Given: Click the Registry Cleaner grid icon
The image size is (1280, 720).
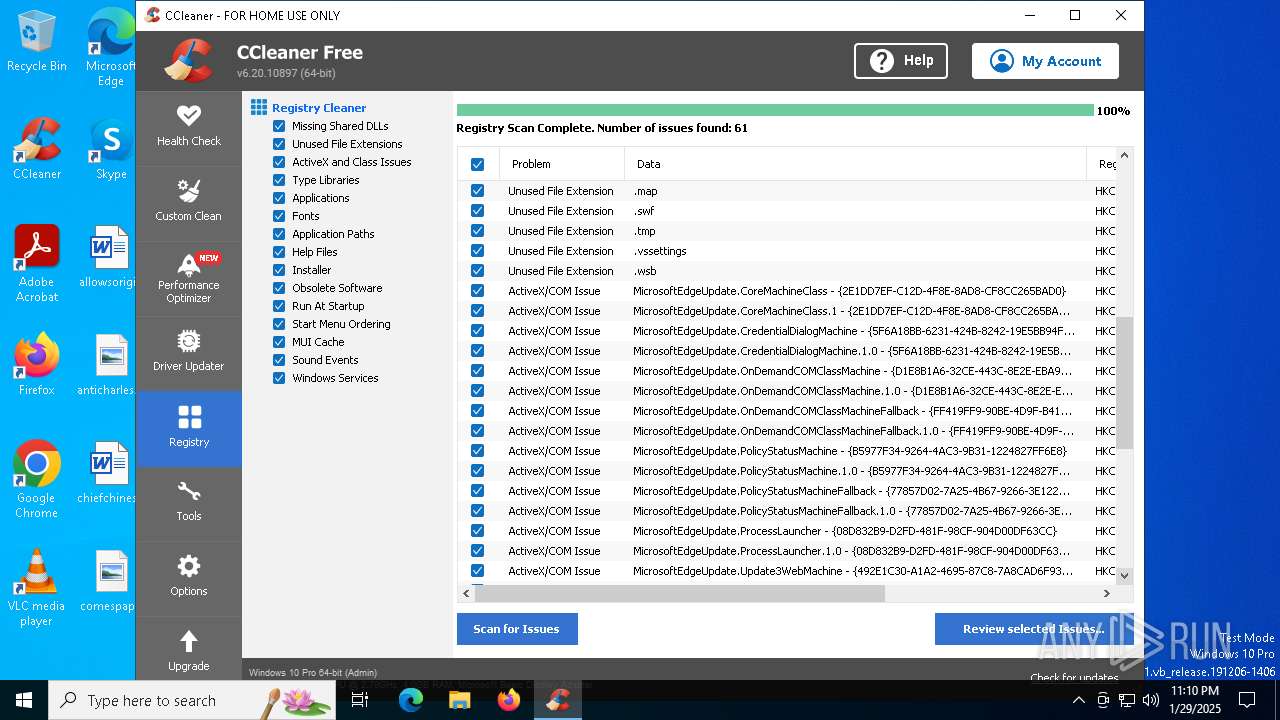Looking at the screenshot, I should 259,107.
